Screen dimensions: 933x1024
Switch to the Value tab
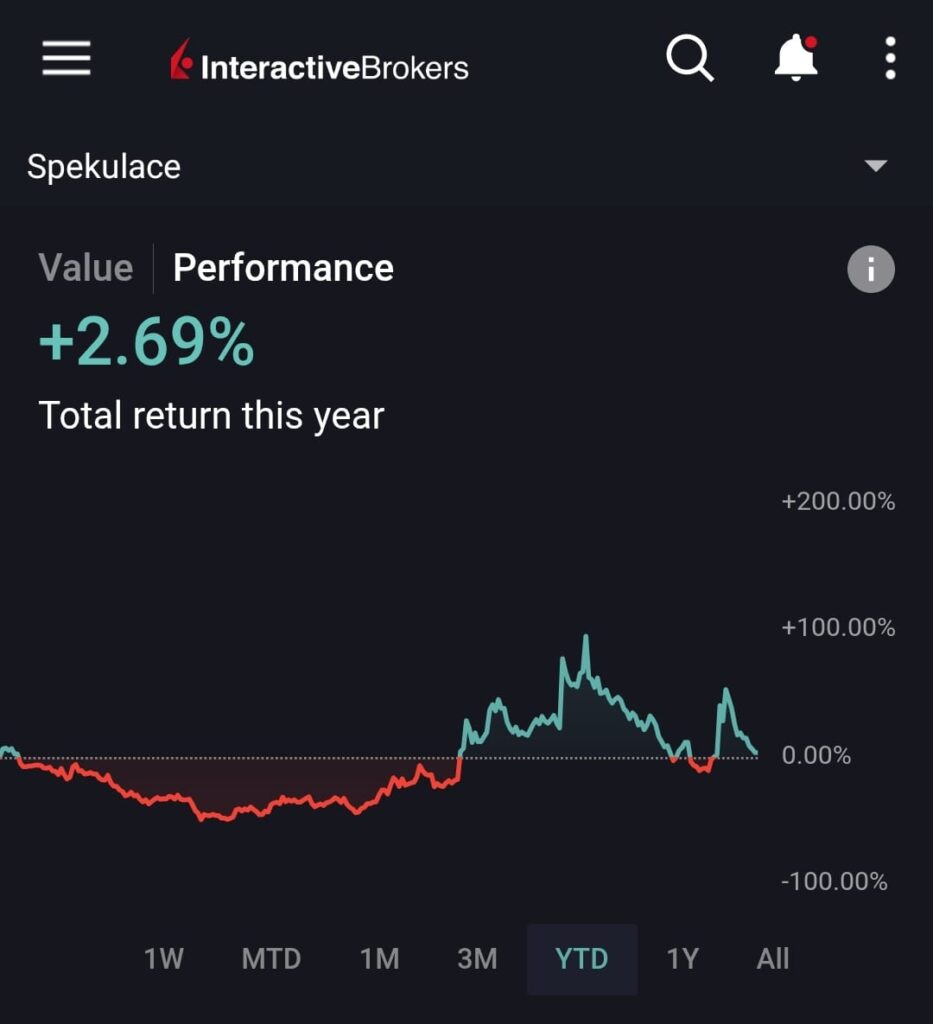pyautogui.click(x=85, y=268)
